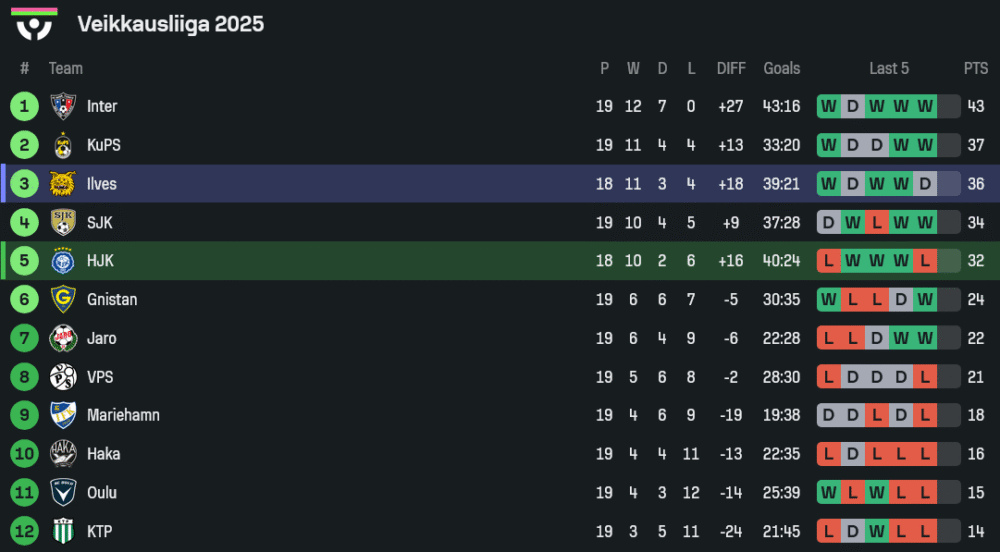Click the Jaro team crest
This screenshot has height=552, width=1000.
63,338
